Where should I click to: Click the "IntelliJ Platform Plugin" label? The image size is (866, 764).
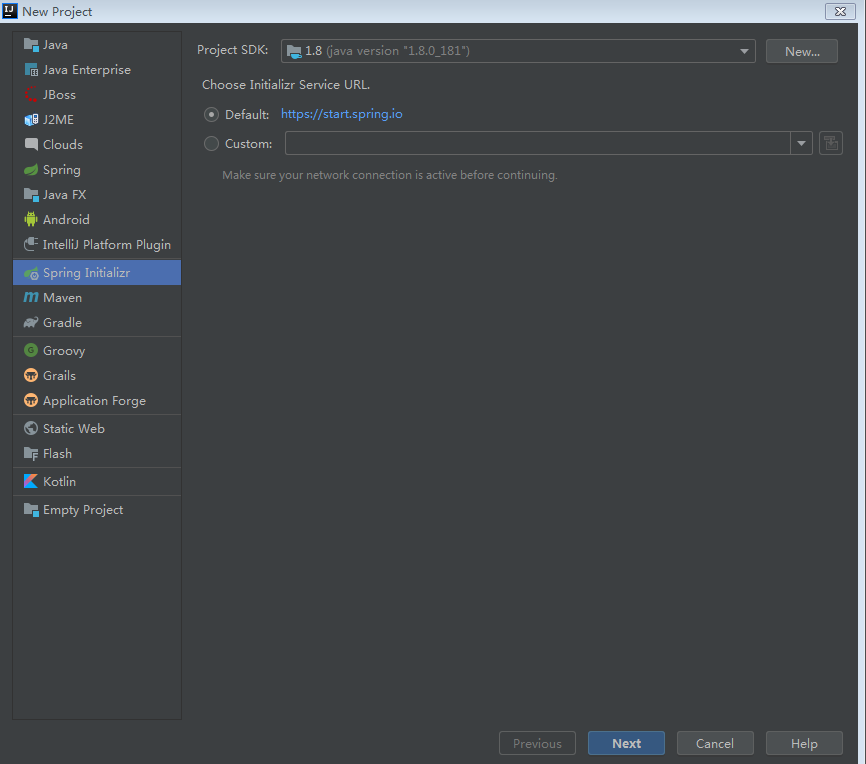coord(107,245)
